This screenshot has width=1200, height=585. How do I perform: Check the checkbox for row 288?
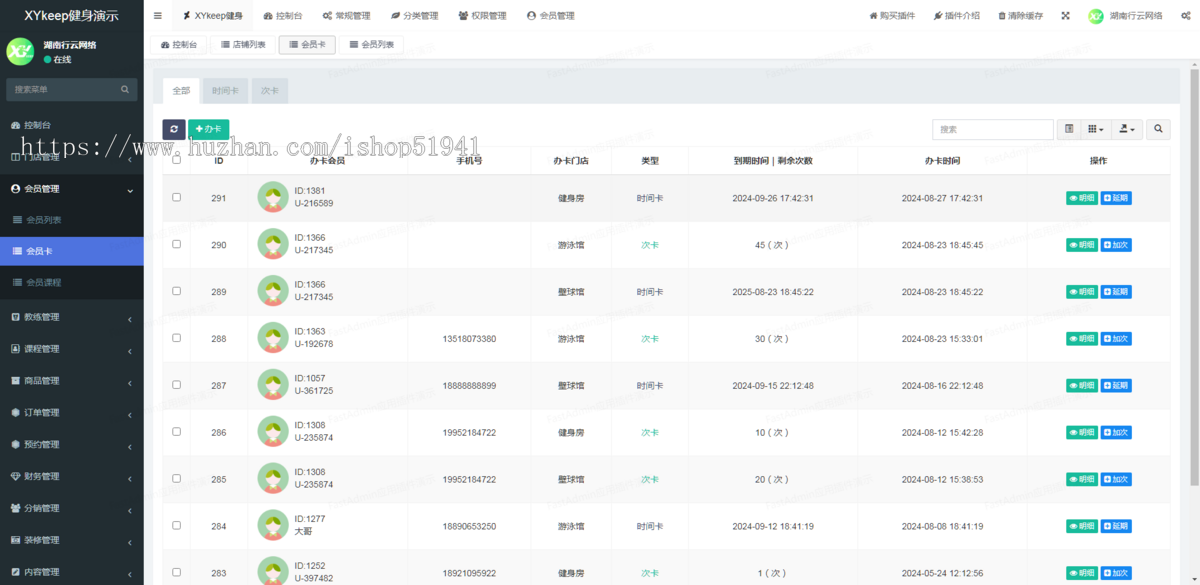177,338
